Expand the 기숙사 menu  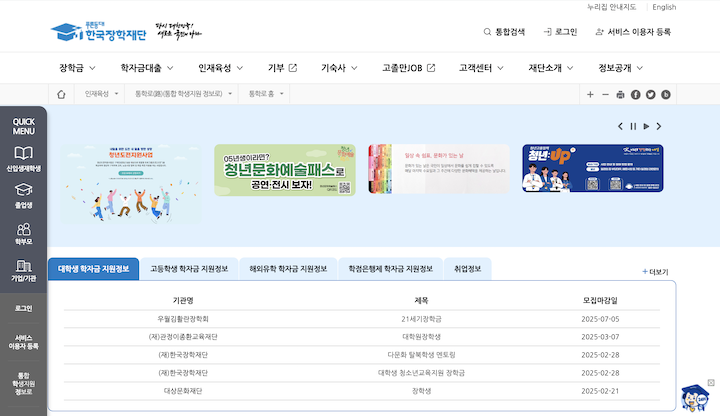(x=339, y=68)
